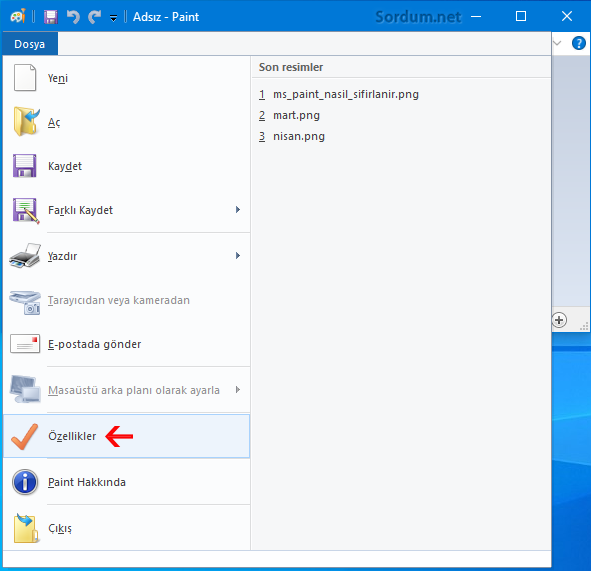Expand the Farklı Kaydet submenu arrow
This screenshot has height=571, width=591.
click(237, 210)
